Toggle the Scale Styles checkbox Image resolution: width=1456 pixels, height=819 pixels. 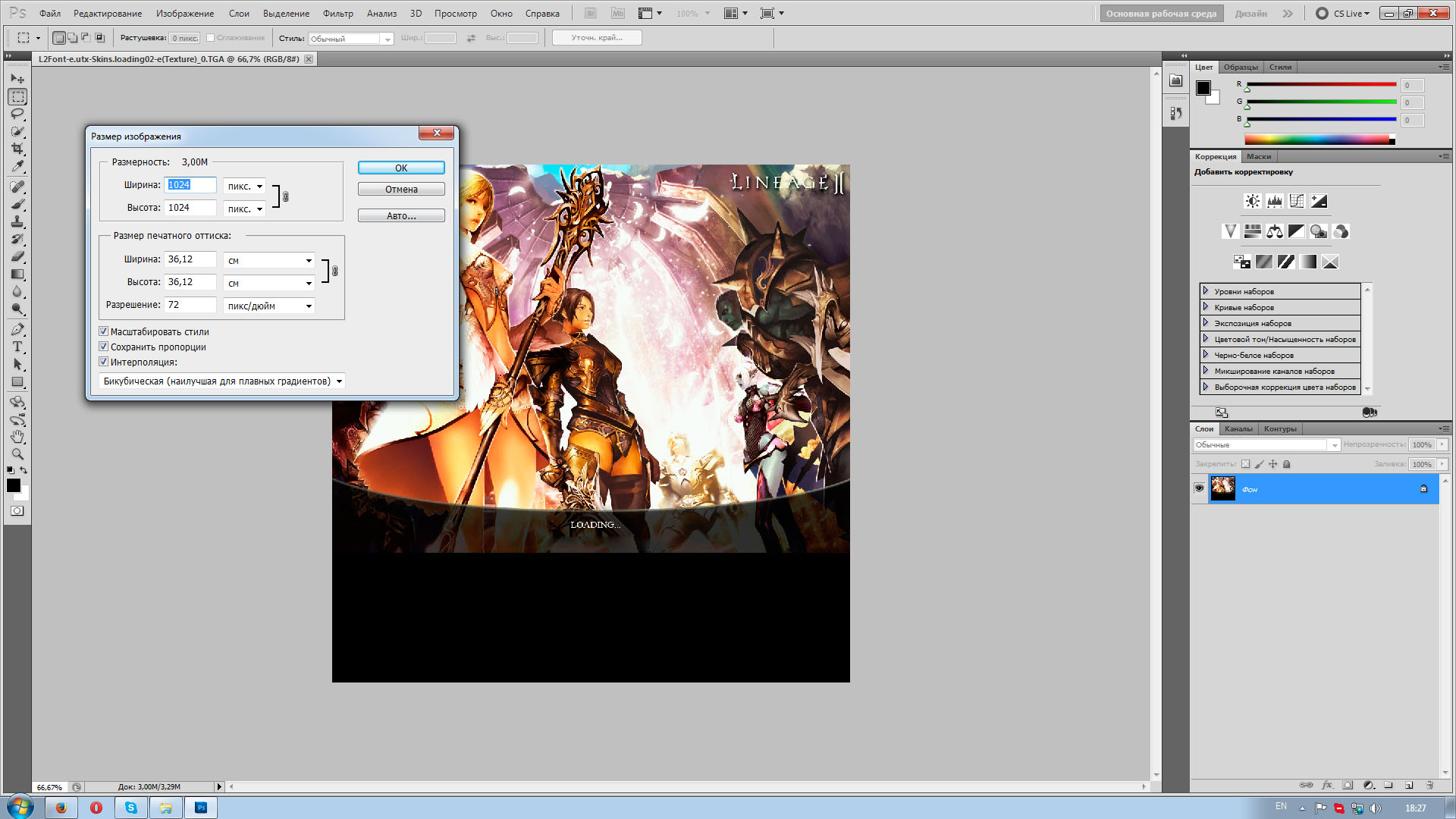coord(104,331)
